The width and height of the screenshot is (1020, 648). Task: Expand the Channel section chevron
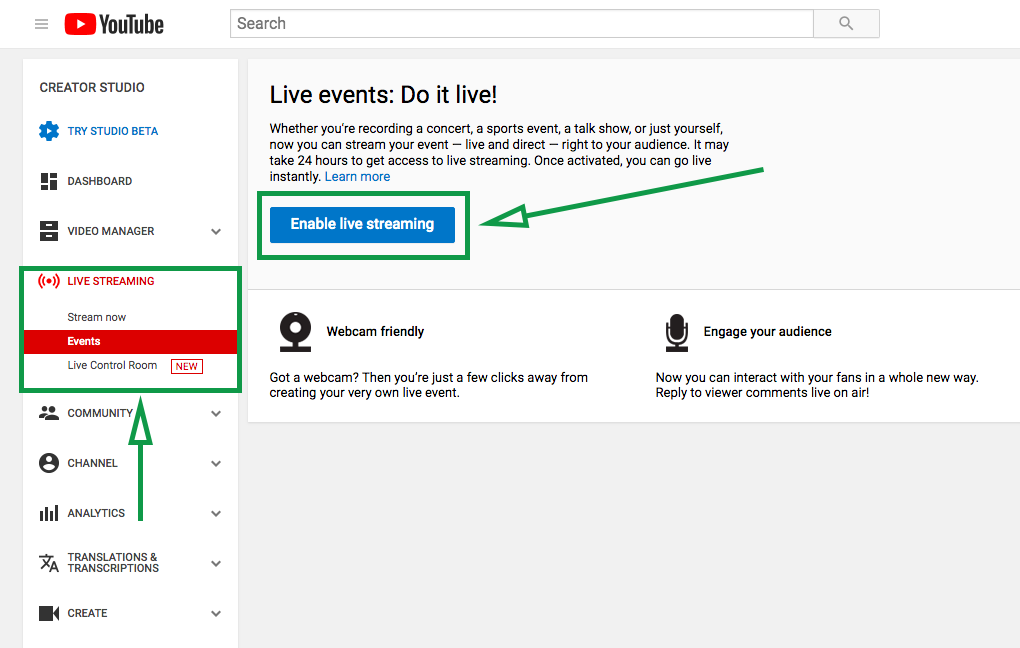(x=216, y=464)
